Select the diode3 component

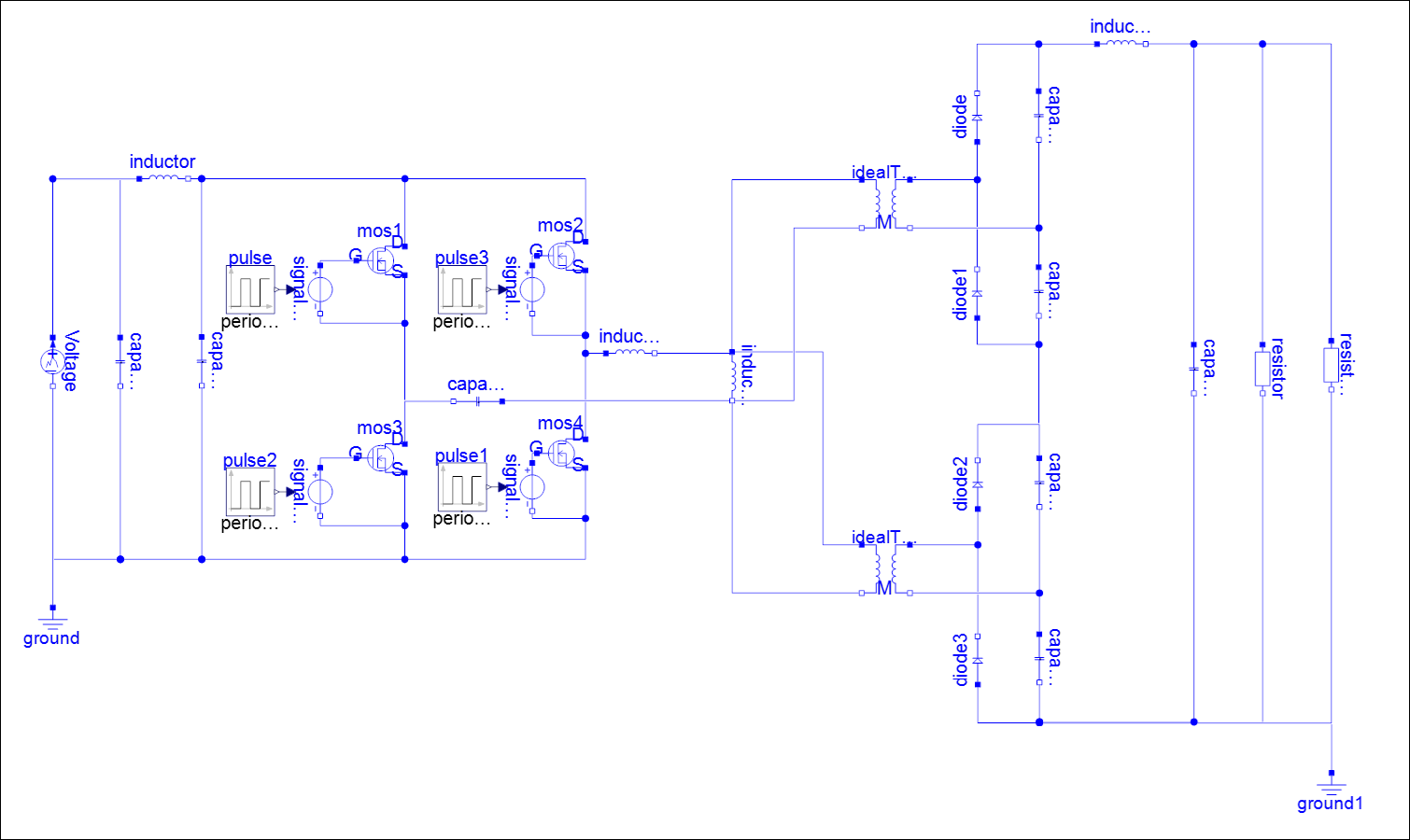[978, 660]
